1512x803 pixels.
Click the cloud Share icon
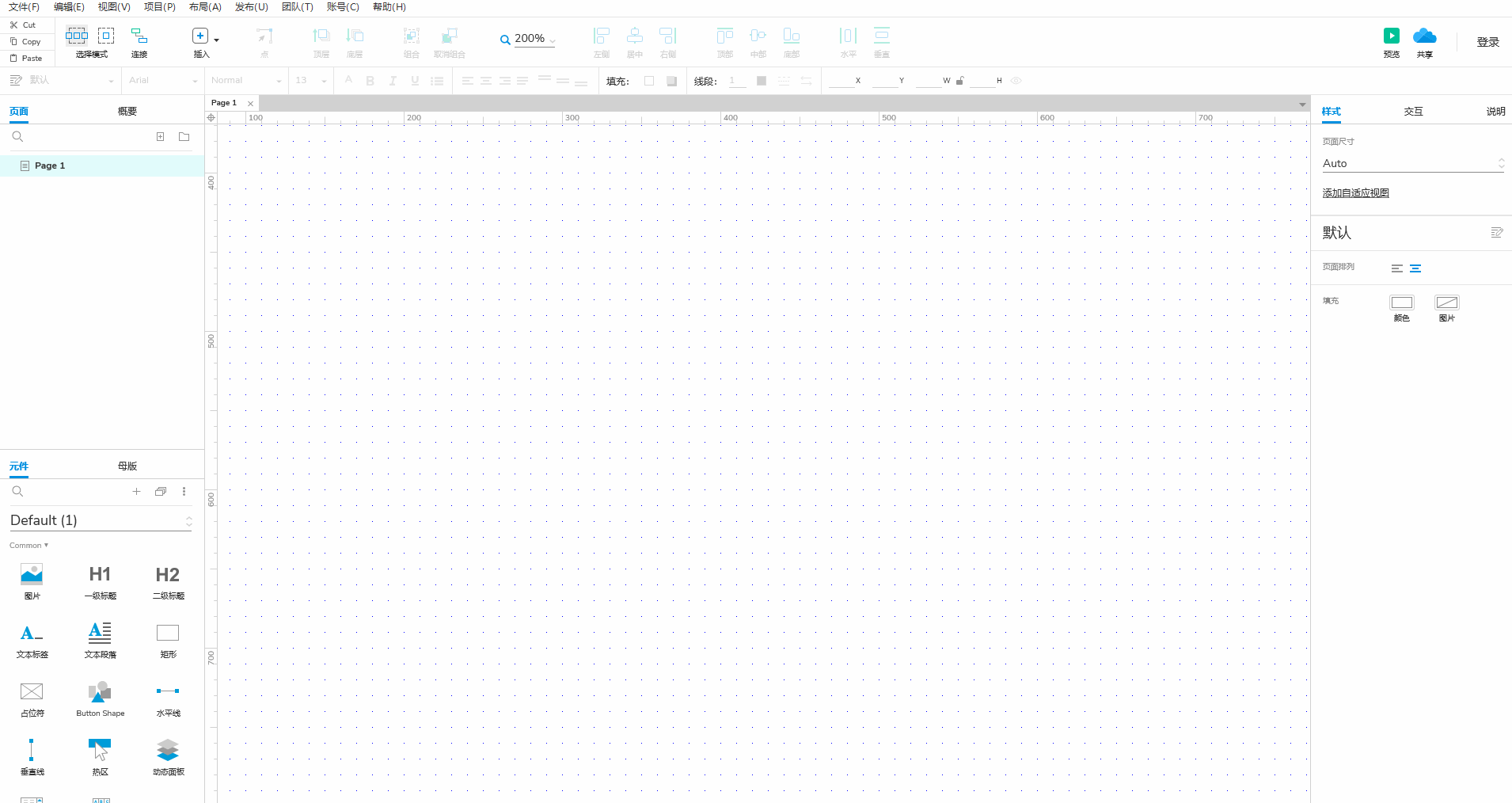coord(1424,36)
